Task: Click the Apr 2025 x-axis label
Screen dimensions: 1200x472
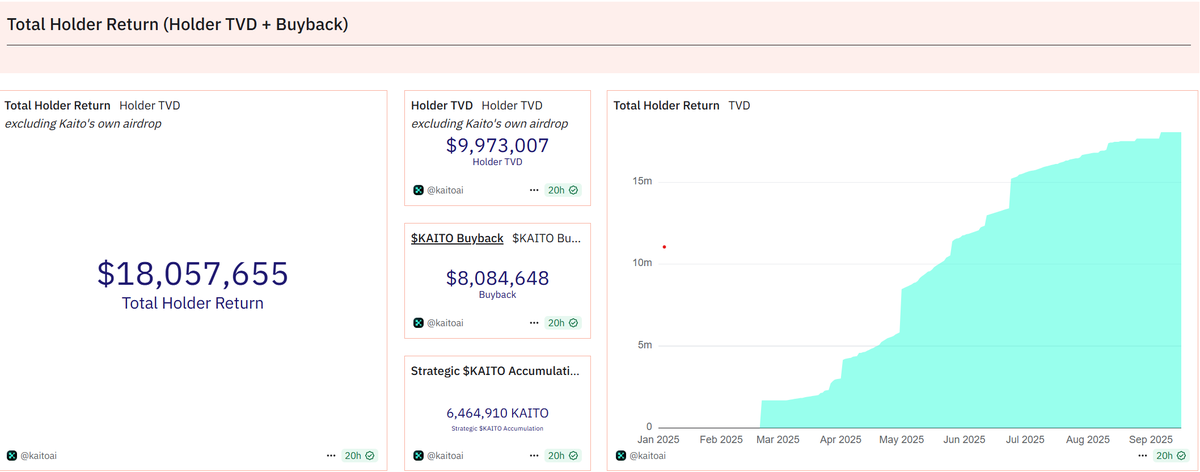Action: [839, 440]
